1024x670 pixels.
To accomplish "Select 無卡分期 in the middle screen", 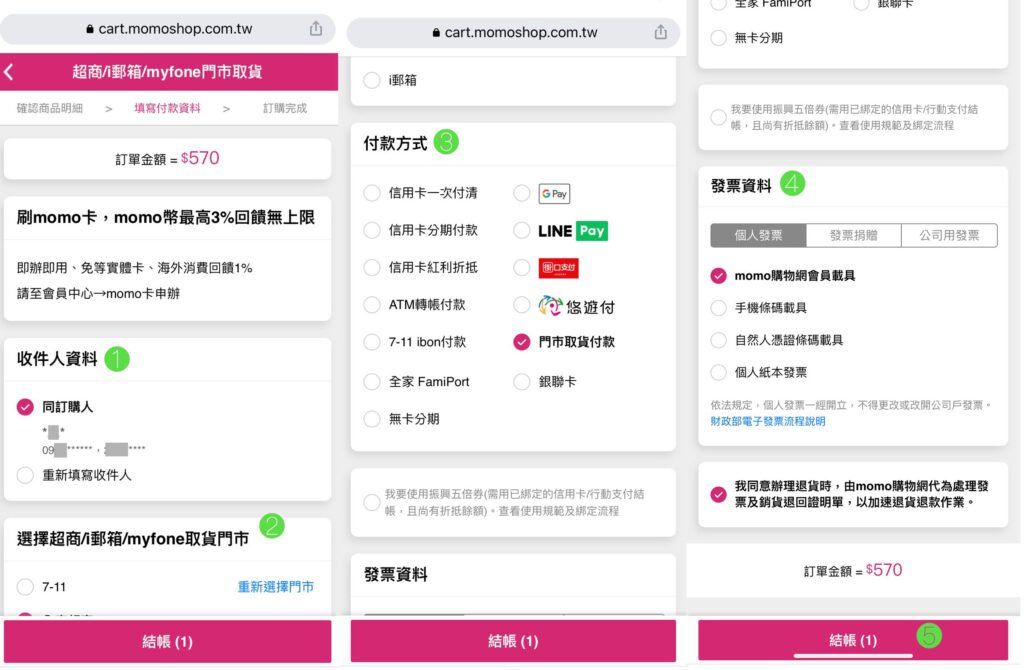I will [x=372, y=419].
